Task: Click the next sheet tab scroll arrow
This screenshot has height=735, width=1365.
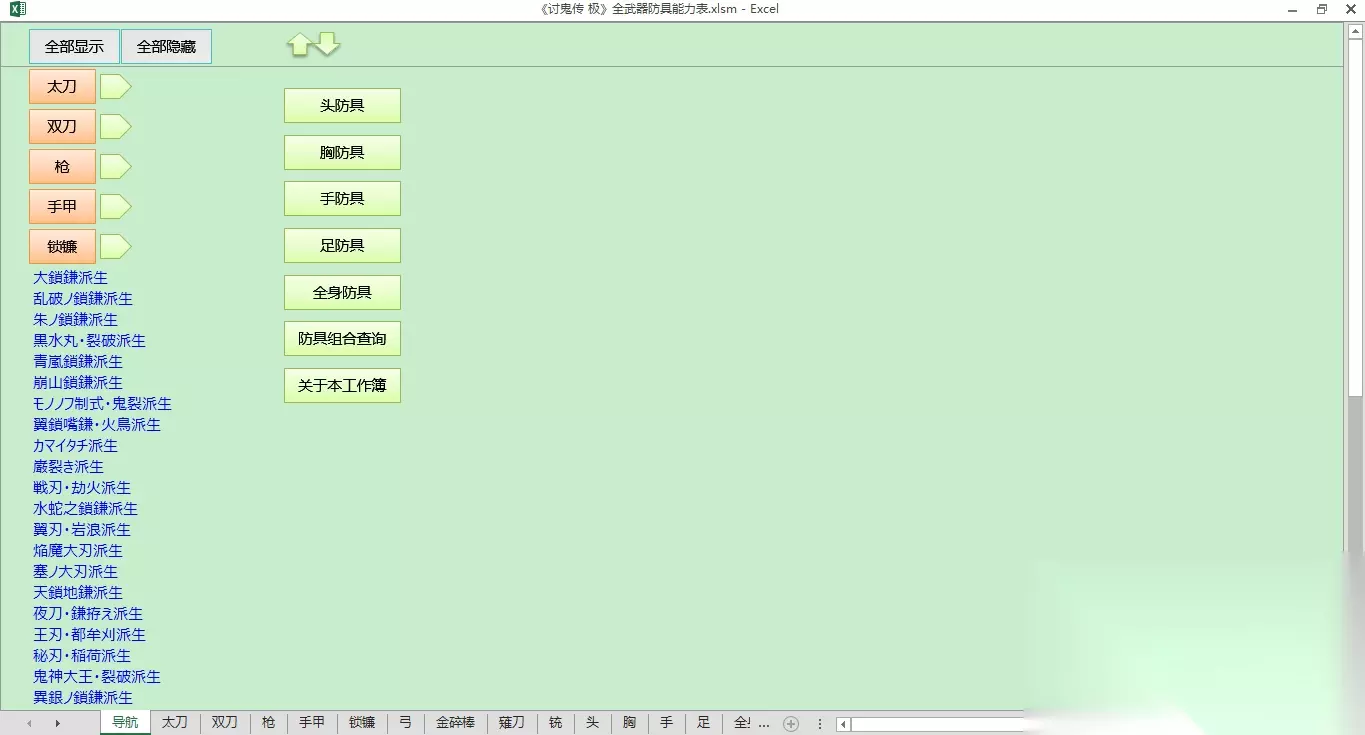Action: [x=58, y=723]
